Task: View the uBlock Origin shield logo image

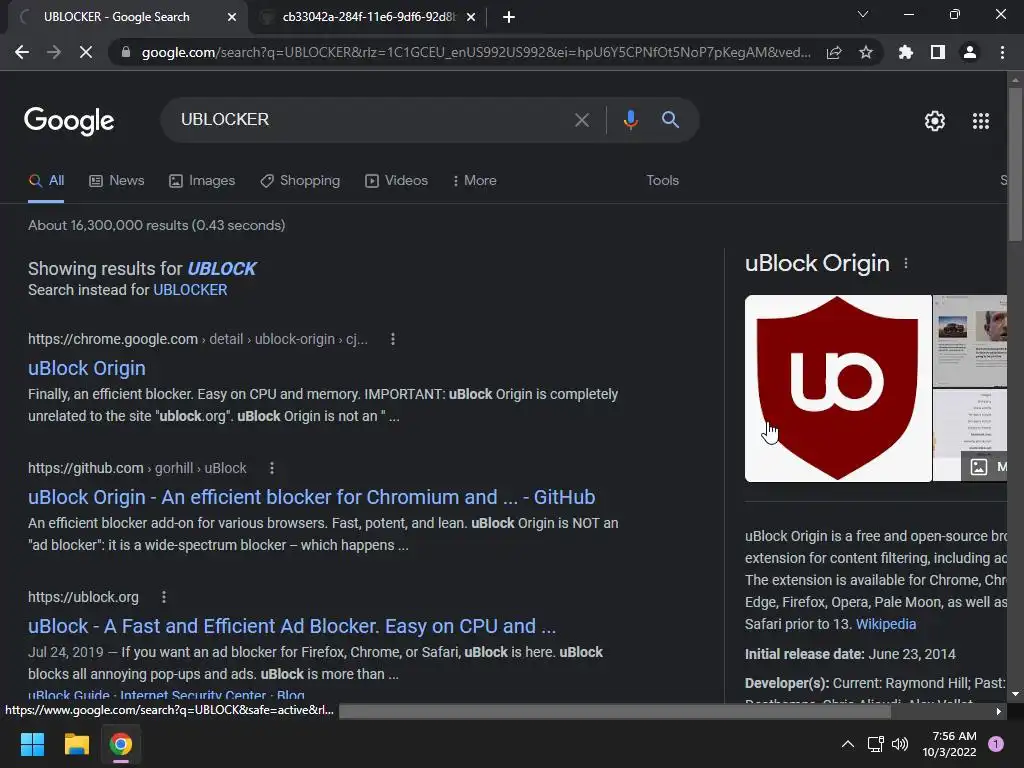Action: (838, 389)
